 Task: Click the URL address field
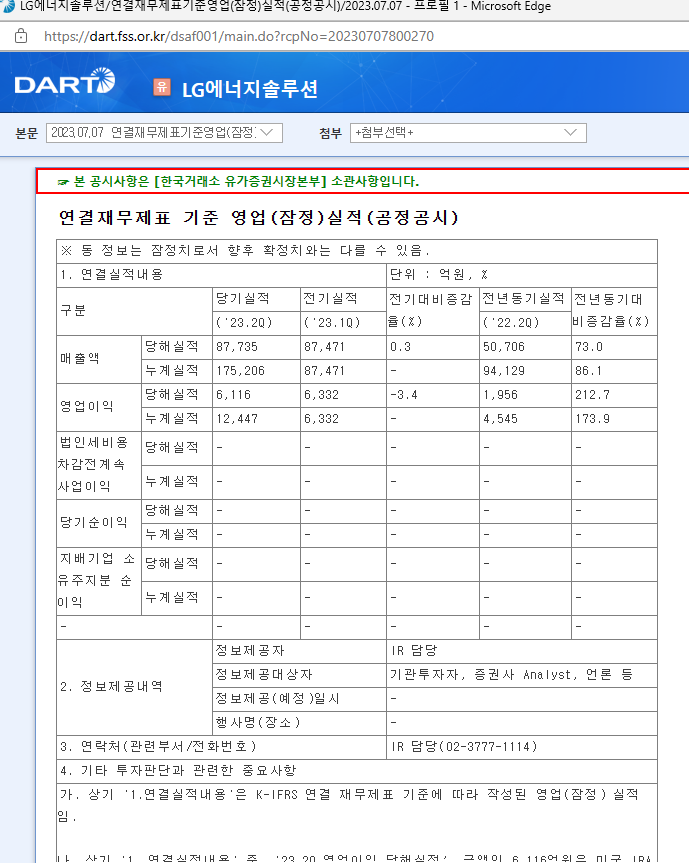tap(239, 36)
